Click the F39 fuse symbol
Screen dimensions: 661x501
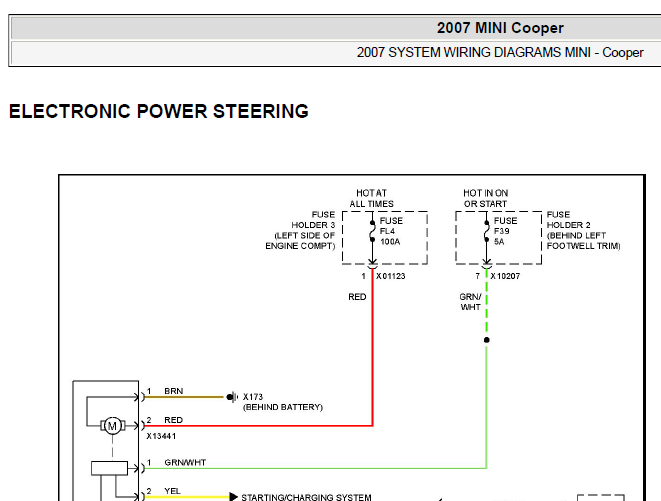[486, 231]
